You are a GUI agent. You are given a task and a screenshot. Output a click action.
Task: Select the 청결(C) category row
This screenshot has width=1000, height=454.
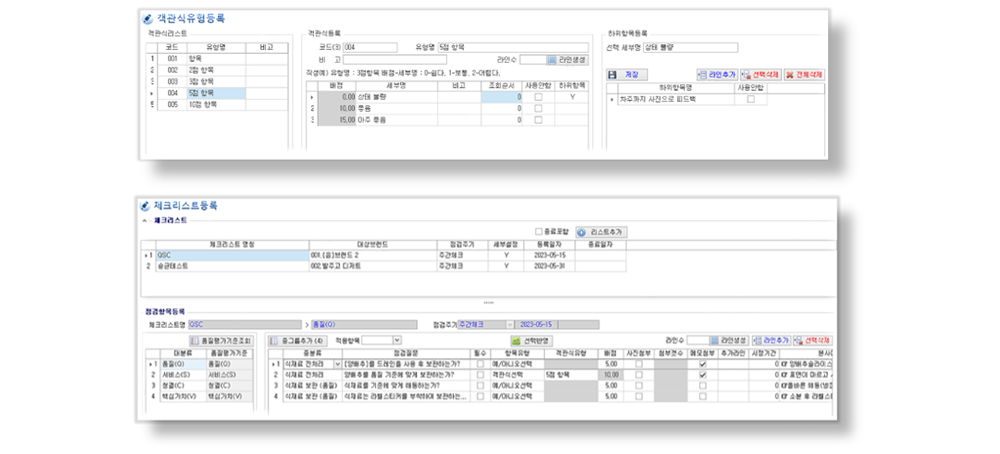point(198,385)
